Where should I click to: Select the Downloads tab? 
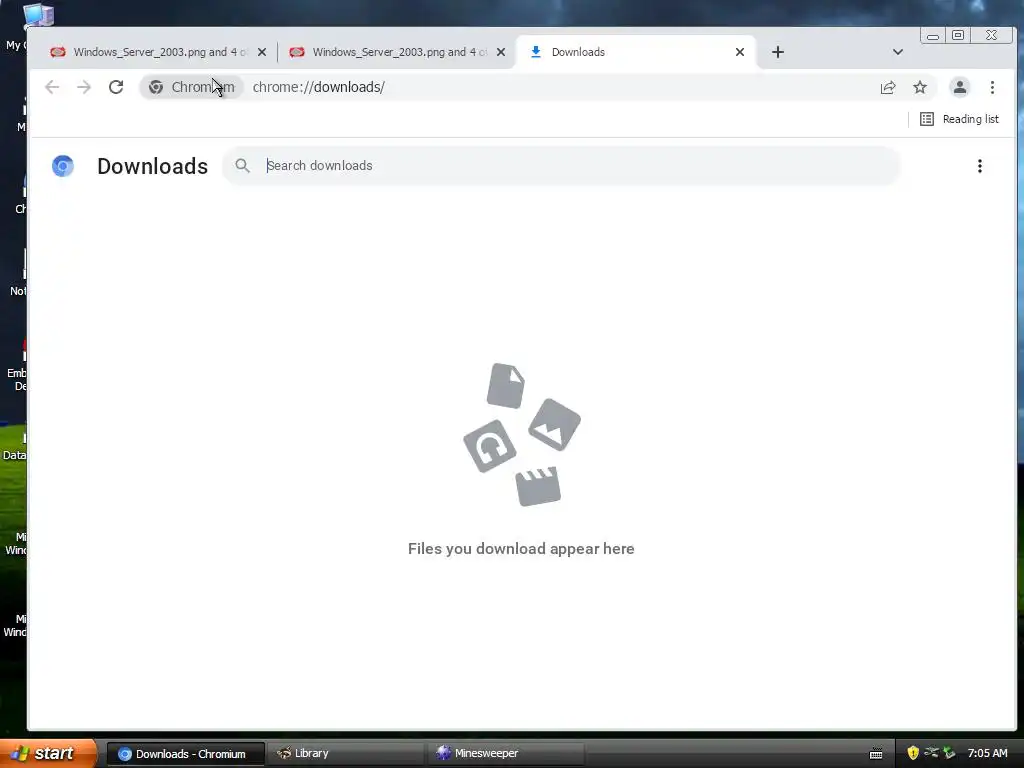(x=635, y=52)
